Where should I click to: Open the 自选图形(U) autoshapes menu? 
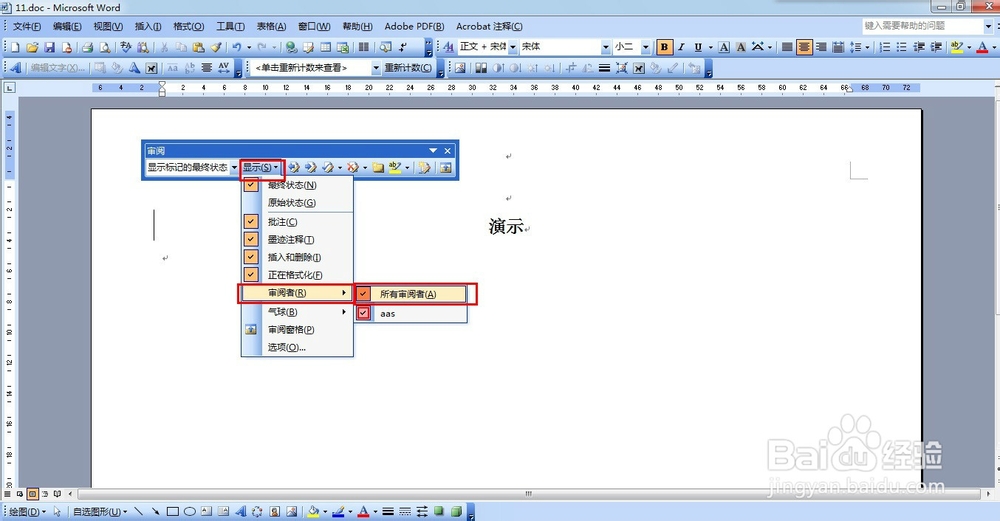(99, 511)
